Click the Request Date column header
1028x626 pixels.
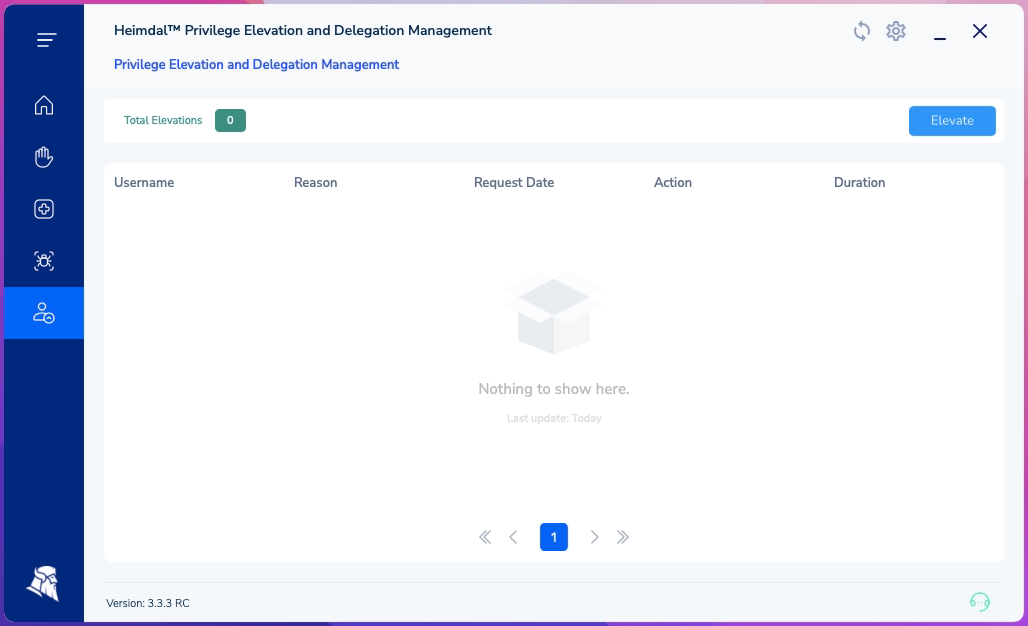[x=514, y=182]
